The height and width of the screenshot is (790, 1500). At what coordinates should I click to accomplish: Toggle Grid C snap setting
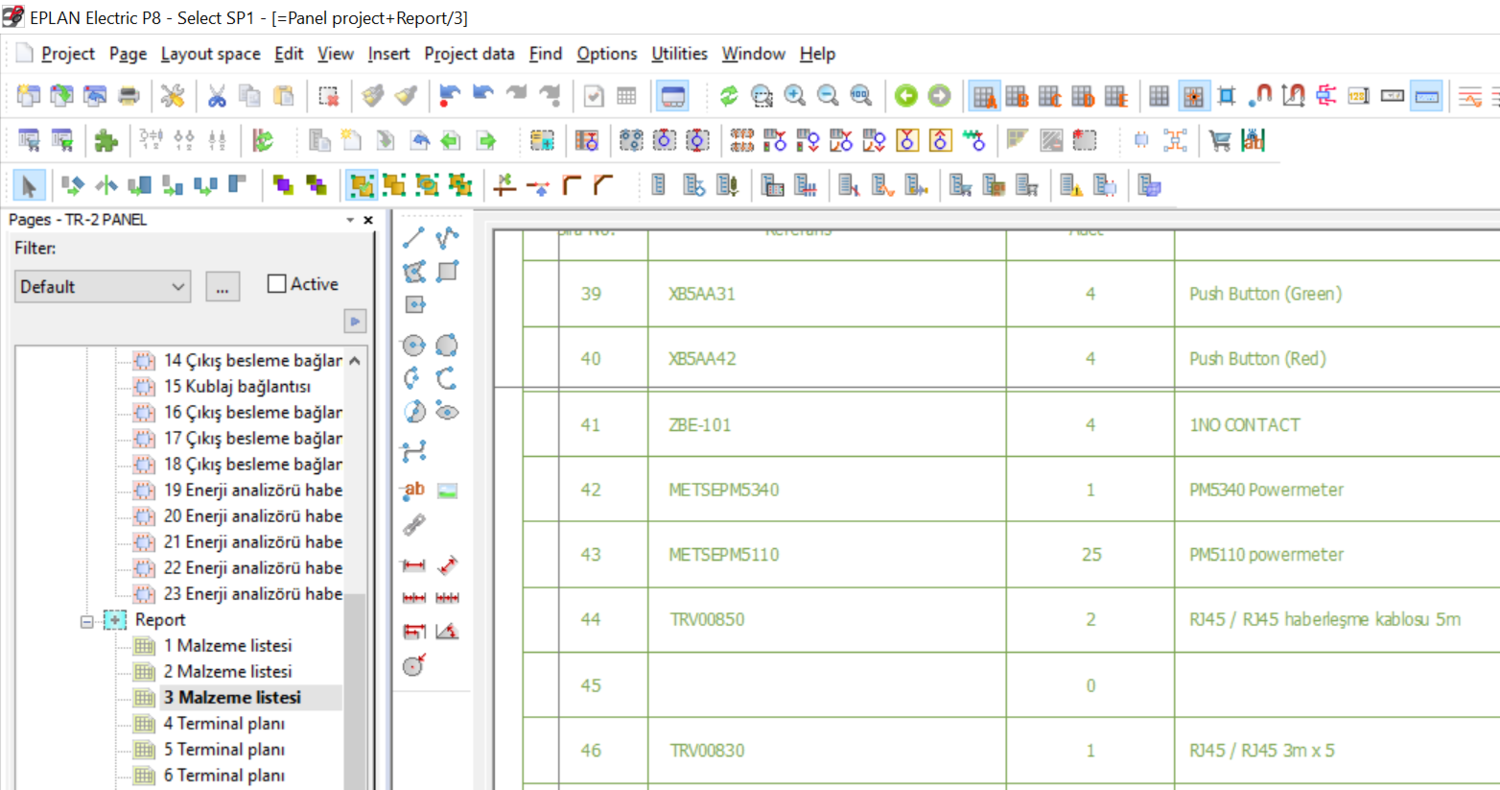tap(1051, 96)
